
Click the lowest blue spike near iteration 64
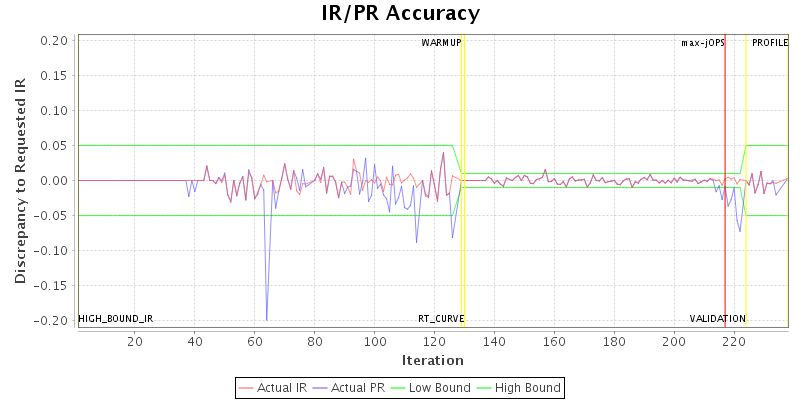coord(266,318)
